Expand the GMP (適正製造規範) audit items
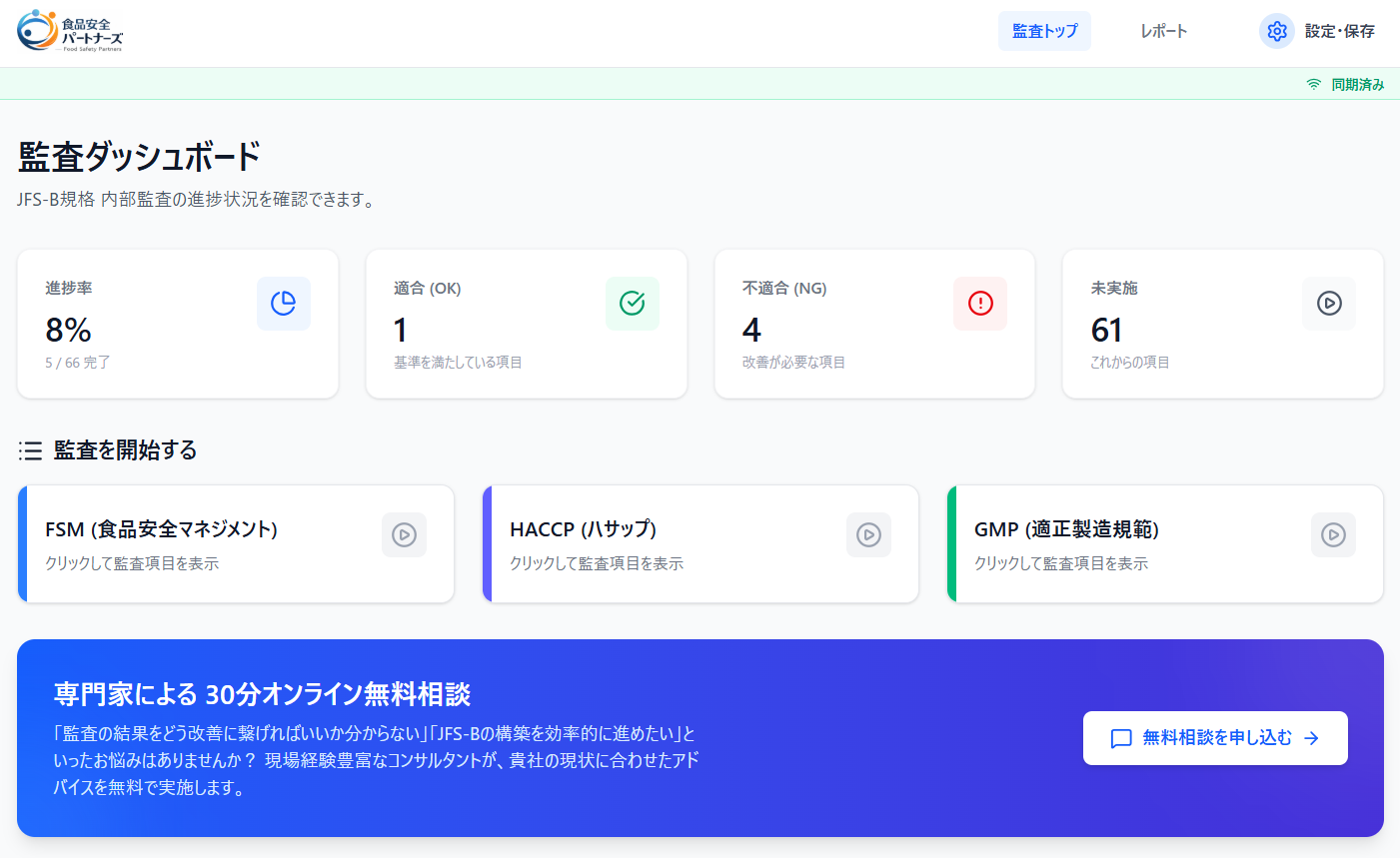Image resolution: width=1400 pixels, height=858 pixels. click(1164, 543)
